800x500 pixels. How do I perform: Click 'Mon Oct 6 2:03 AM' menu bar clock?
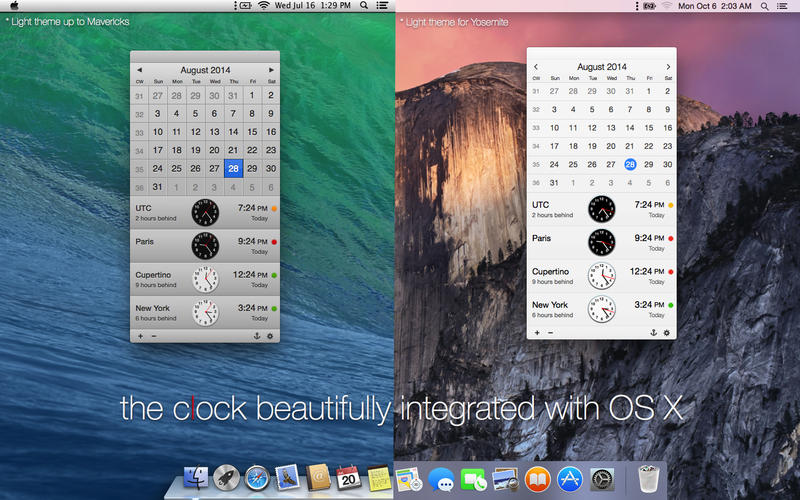[x=714, y=6]
